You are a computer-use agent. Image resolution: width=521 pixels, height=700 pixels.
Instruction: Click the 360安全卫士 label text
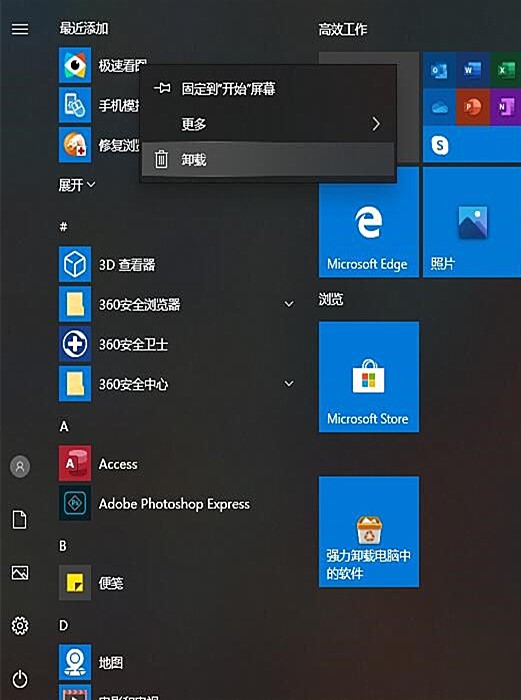pyautogui.click(x=133, y=344)
